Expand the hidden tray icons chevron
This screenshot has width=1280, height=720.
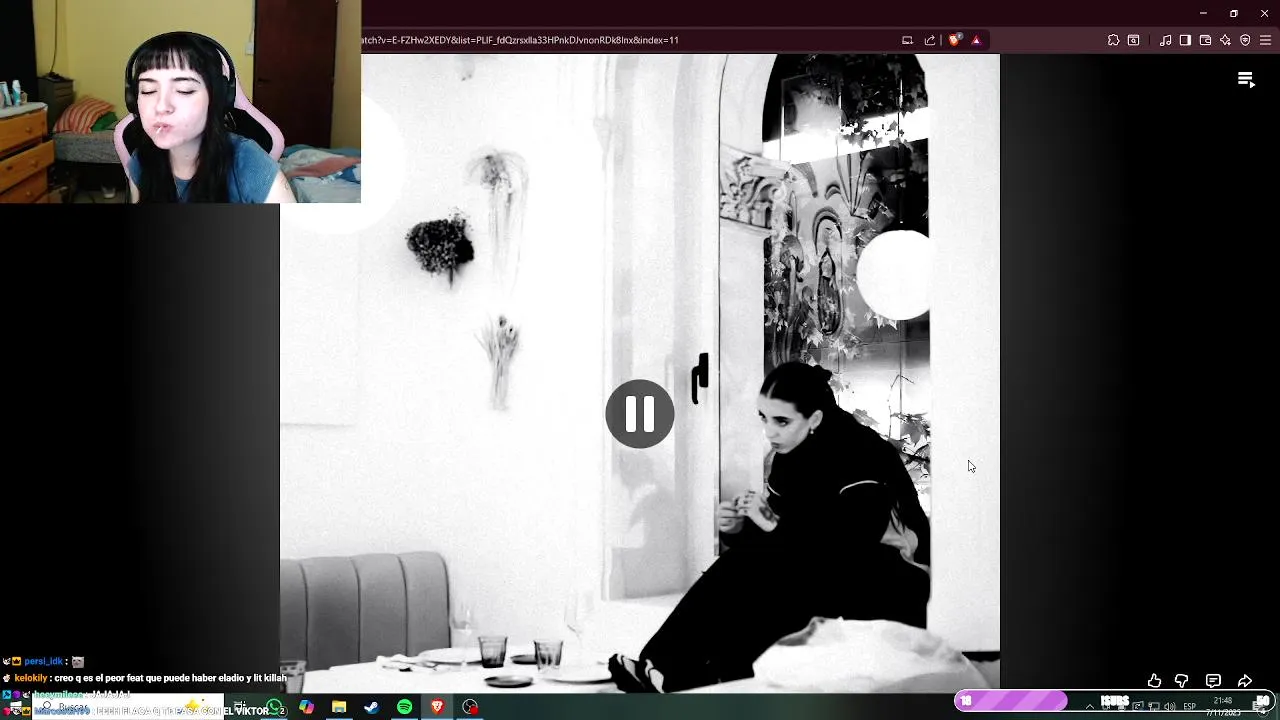click(1090, 707)
